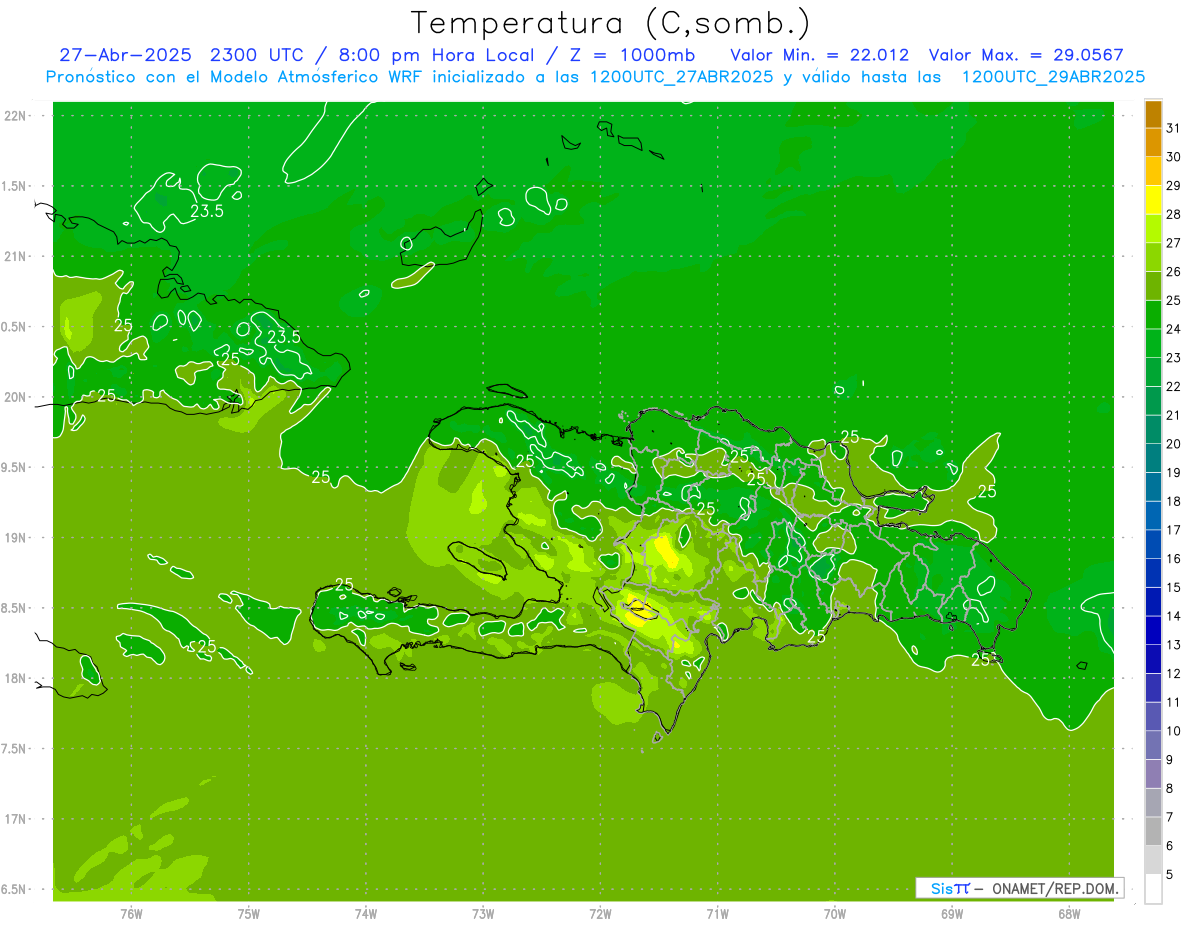
Task: Click the 19N latitude axis label
Action: coord(17,538)
